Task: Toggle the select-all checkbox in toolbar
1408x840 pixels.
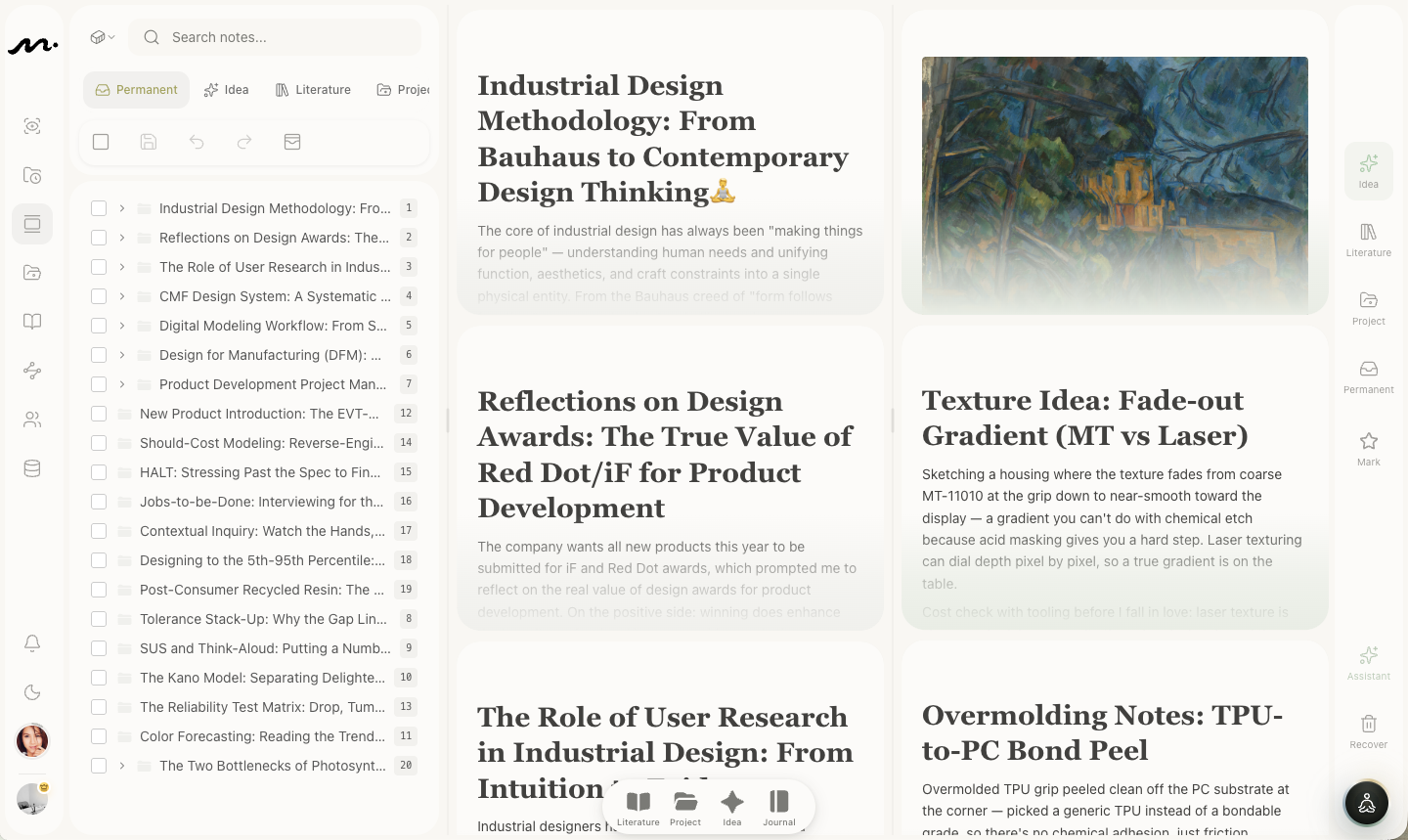Action: [x=101, y=142]
